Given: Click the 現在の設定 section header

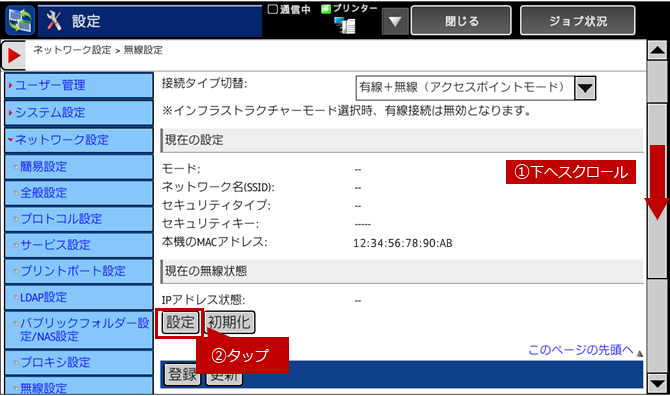Looking at the screenshot, I should click(x=402, y=140).
